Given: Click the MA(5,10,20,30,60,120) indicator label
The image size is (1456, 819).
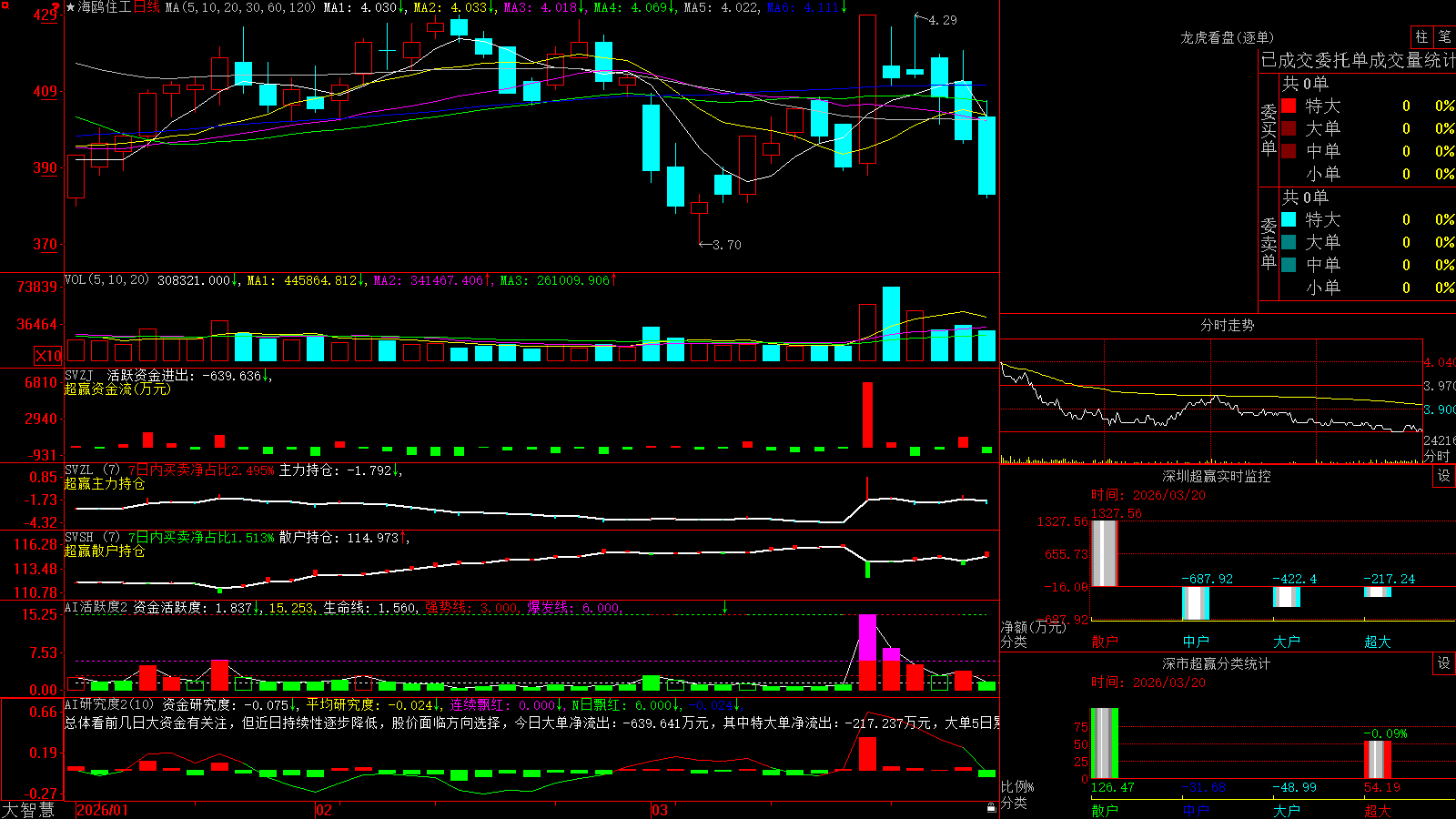Looking at the screenshot, I should [240, 7].
